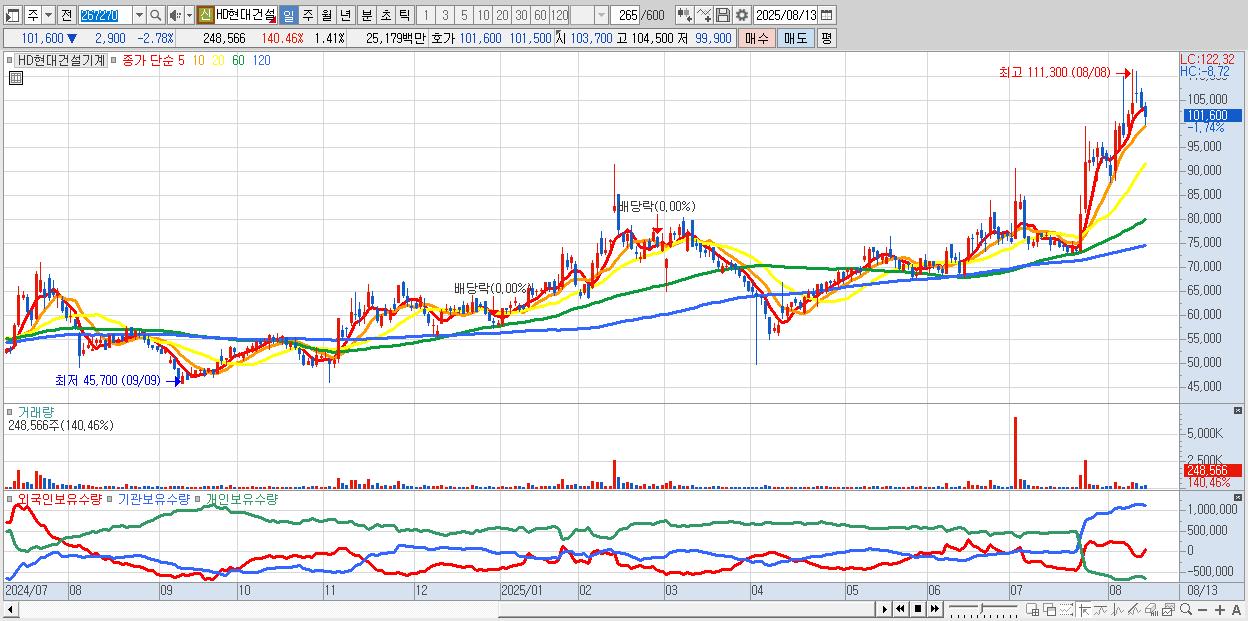Select the 분 minute chart period
This screenshot has width=1248, height=621.
[366, 15]
